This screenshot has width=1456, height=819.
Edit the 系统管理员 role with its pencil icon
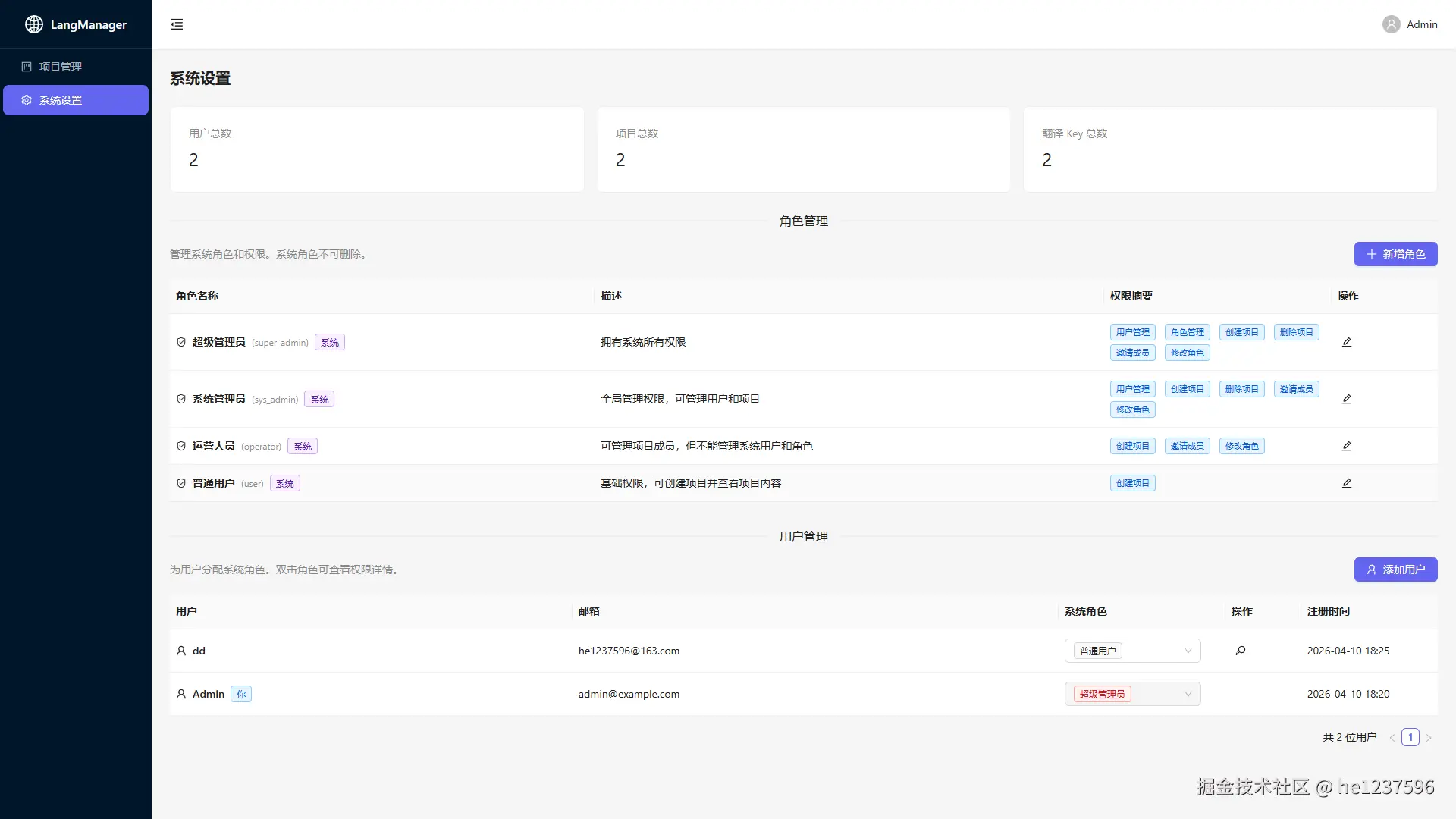click(x=1347, y=399)
